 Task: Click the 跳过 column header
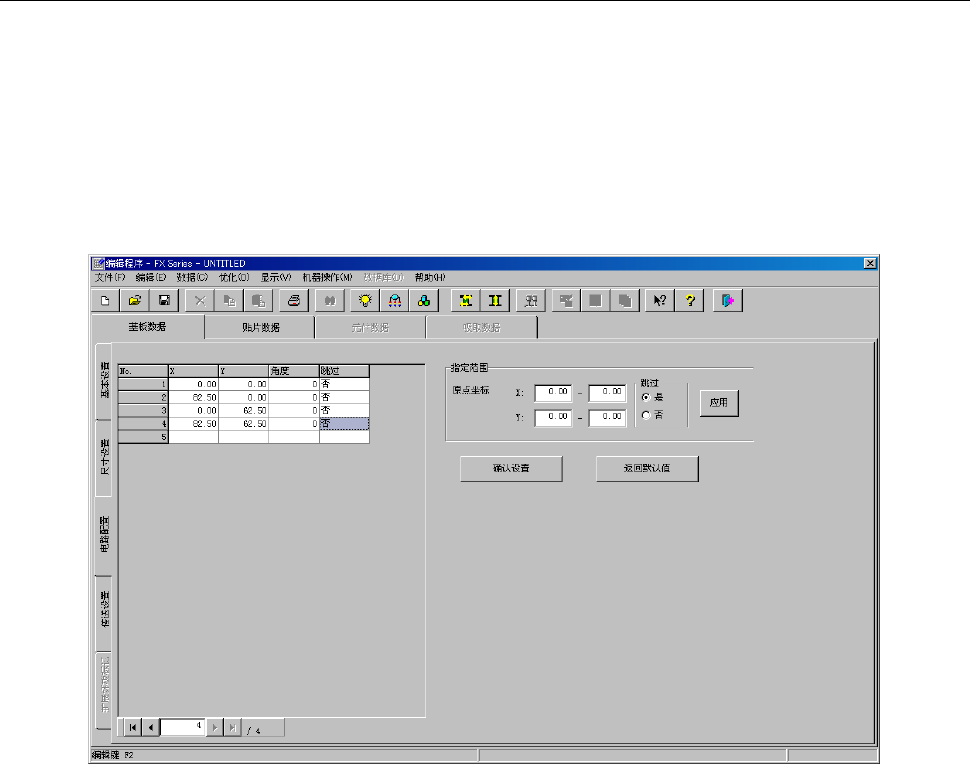point(345,371)
